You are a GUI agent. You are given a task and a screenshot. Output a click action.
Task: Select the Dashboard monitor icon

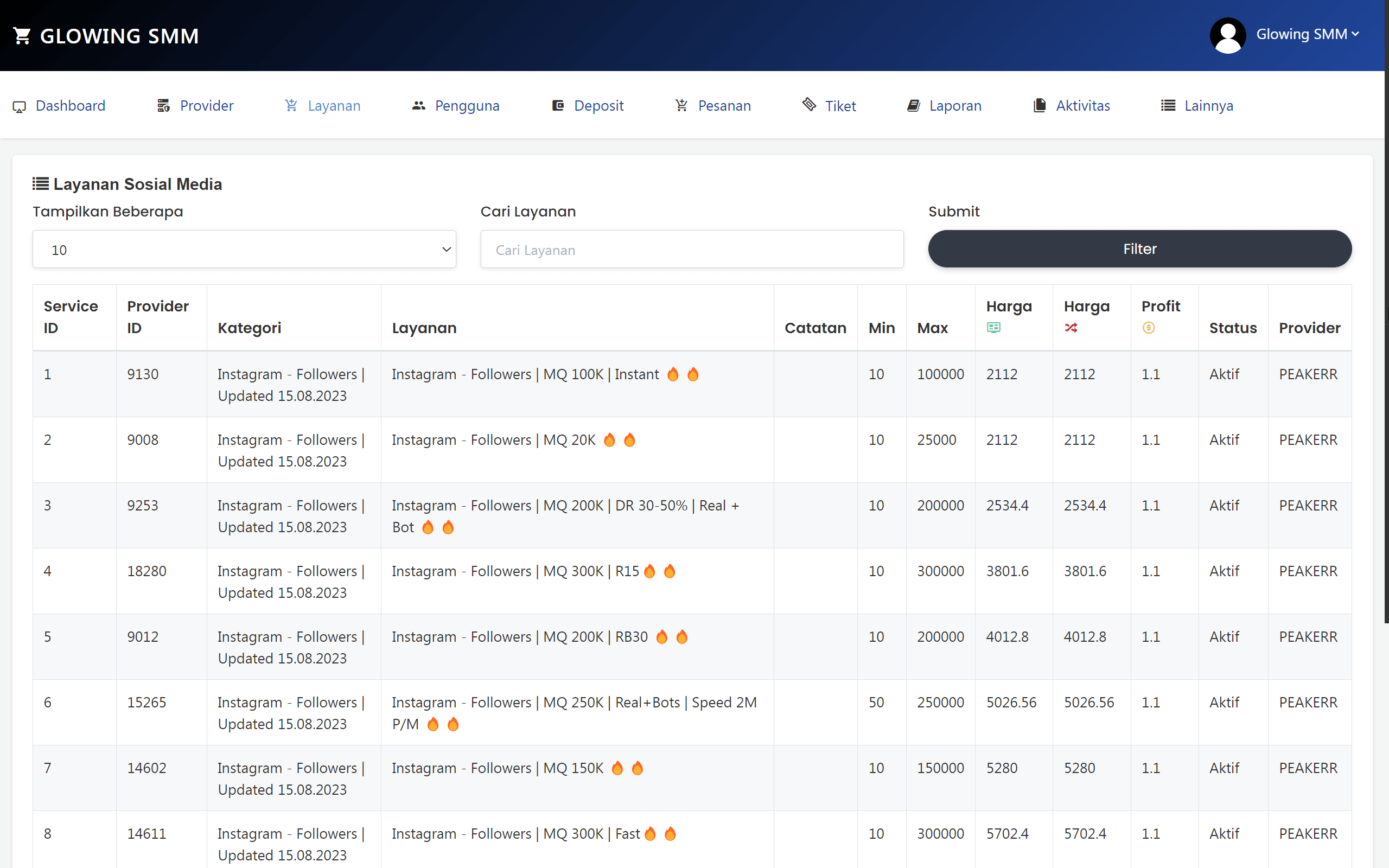(x=20, y=106)
